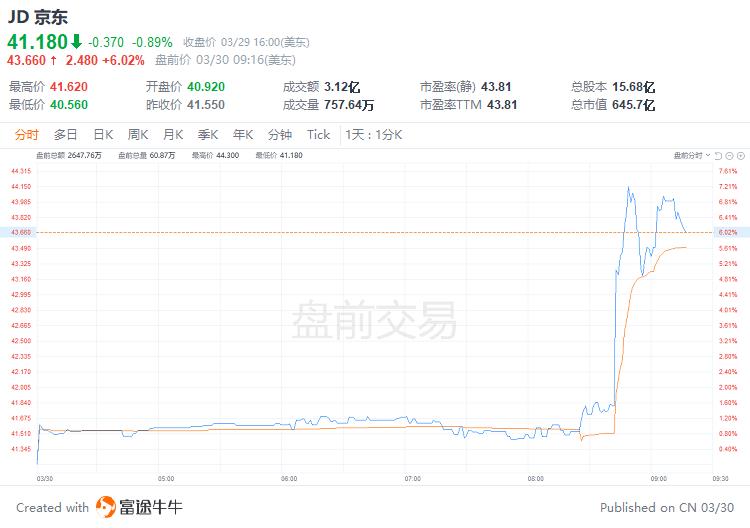Click the 1天 : 1分K option
The height and width of the screenshot is (528, 750).
click(x=374, y=135)
